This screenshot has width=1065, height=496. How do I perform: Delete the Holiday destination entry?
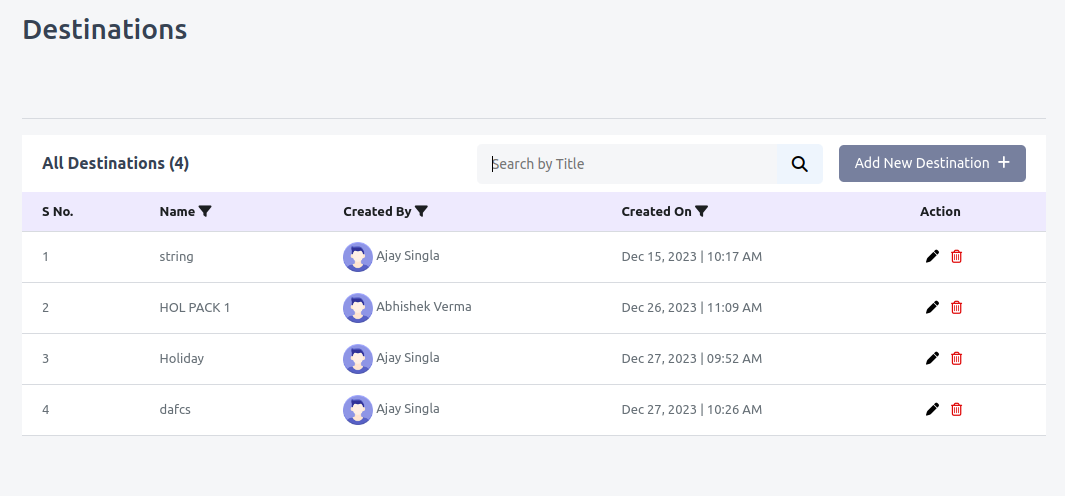pos(956,358)
